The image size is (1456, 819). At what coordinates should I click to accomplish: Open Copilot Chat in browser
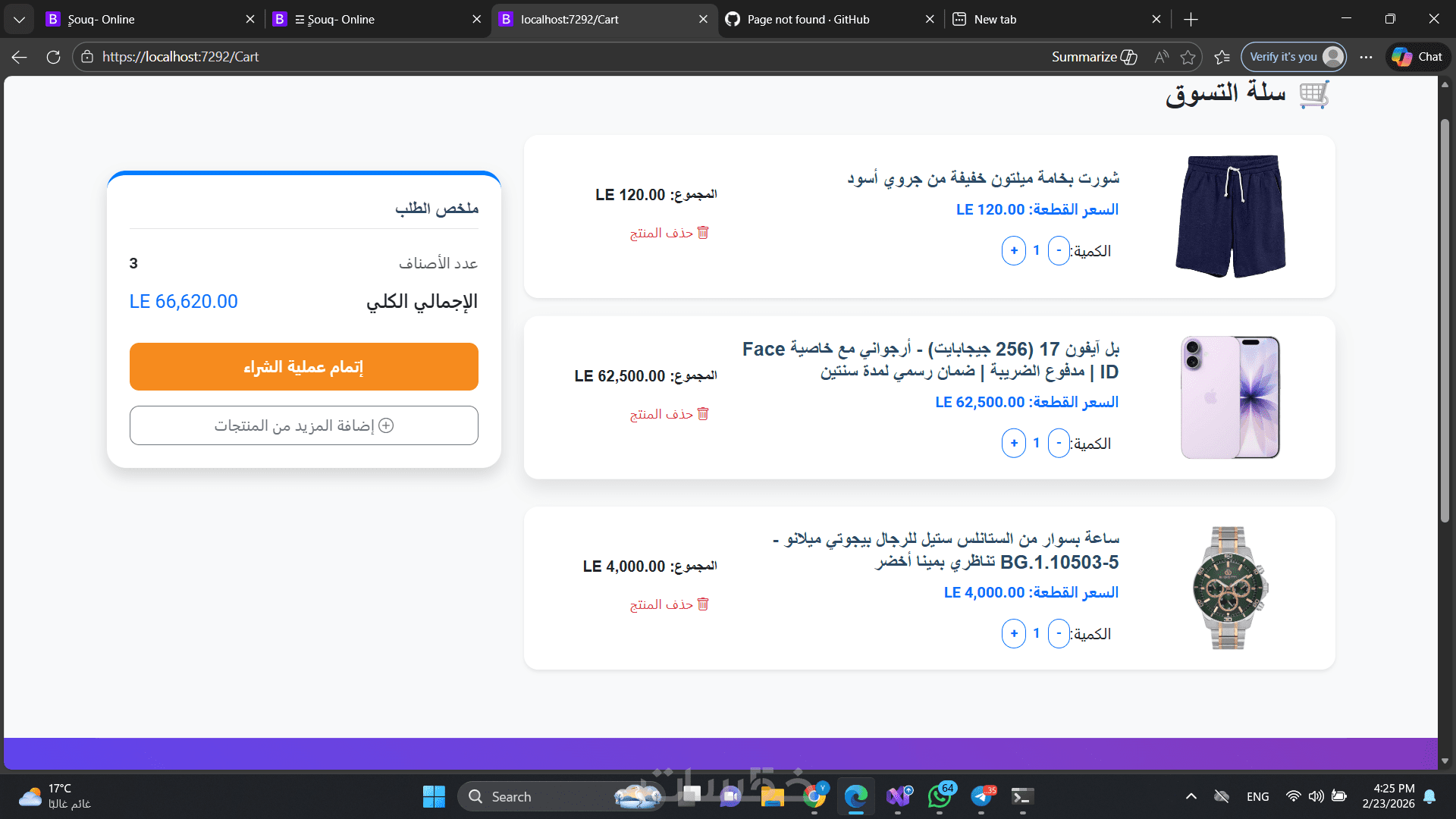click(x=1417, y=57)
